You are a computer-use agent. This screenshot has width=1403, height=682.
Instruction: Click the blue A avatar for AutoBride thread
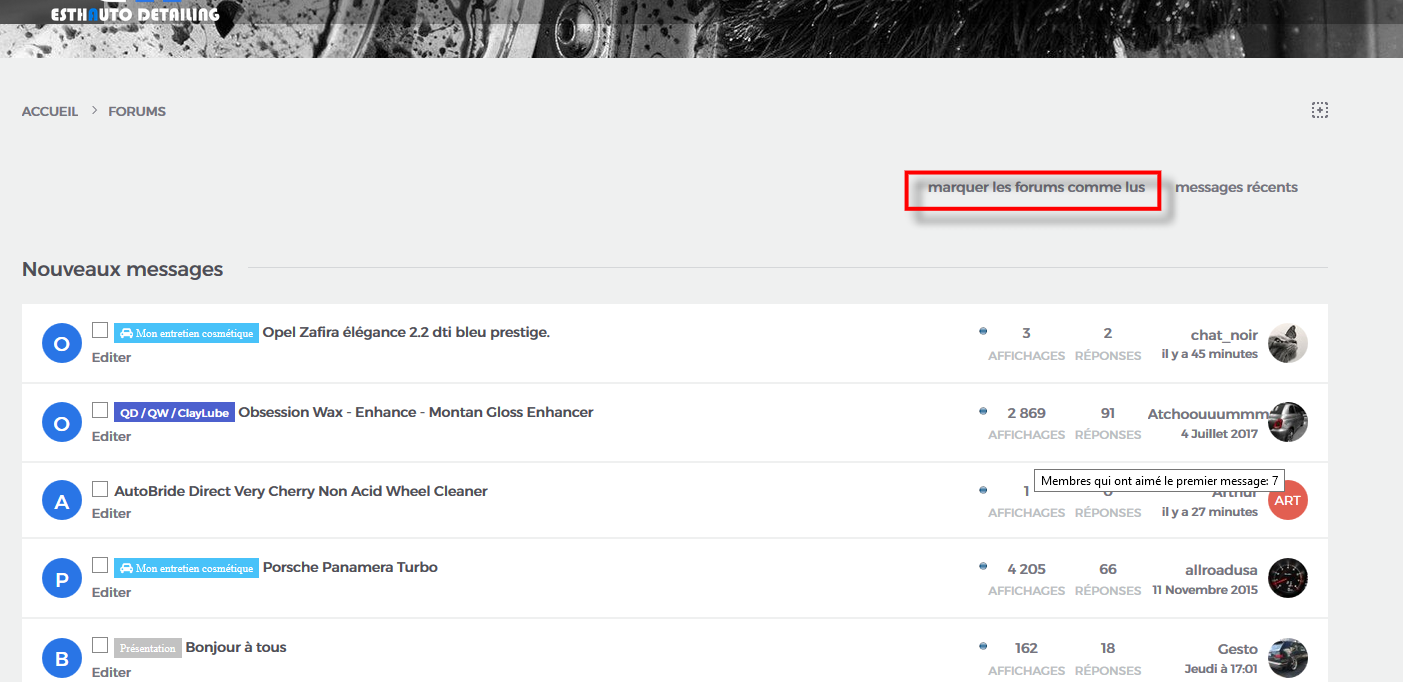[61, 501]
